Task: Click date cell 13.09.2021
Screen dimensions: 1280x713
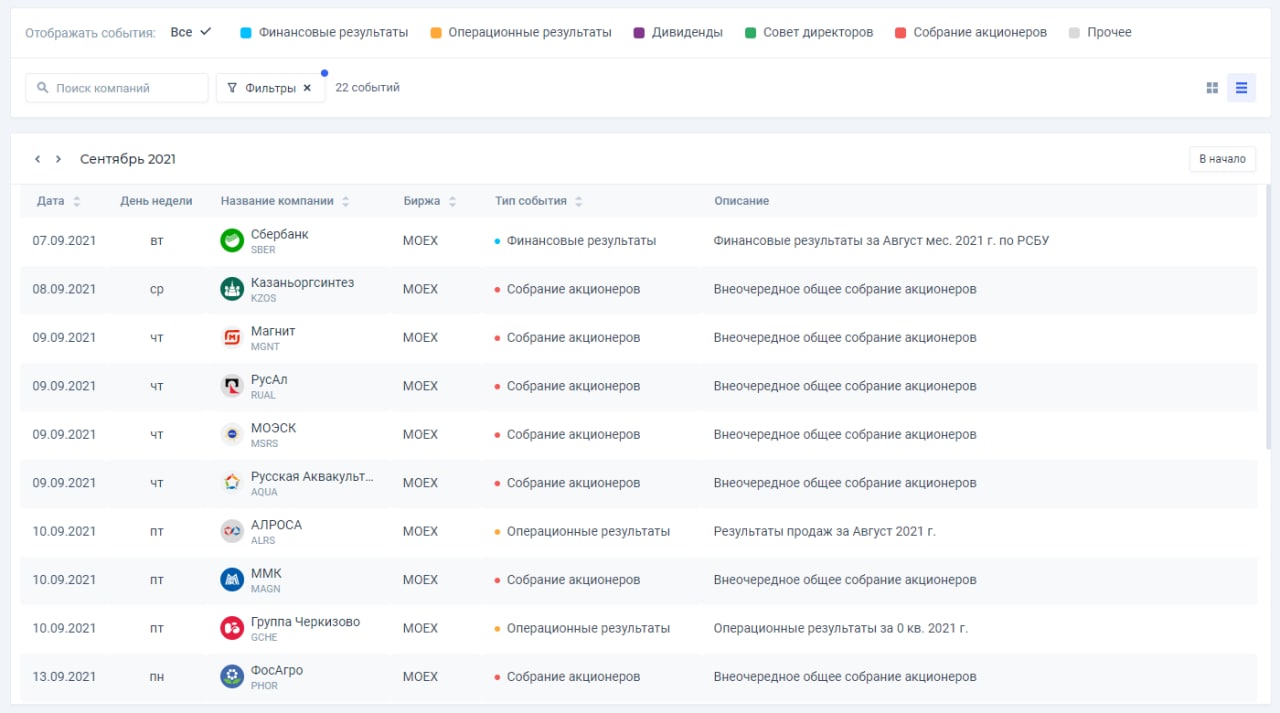Action: click(x=64, y=677)
